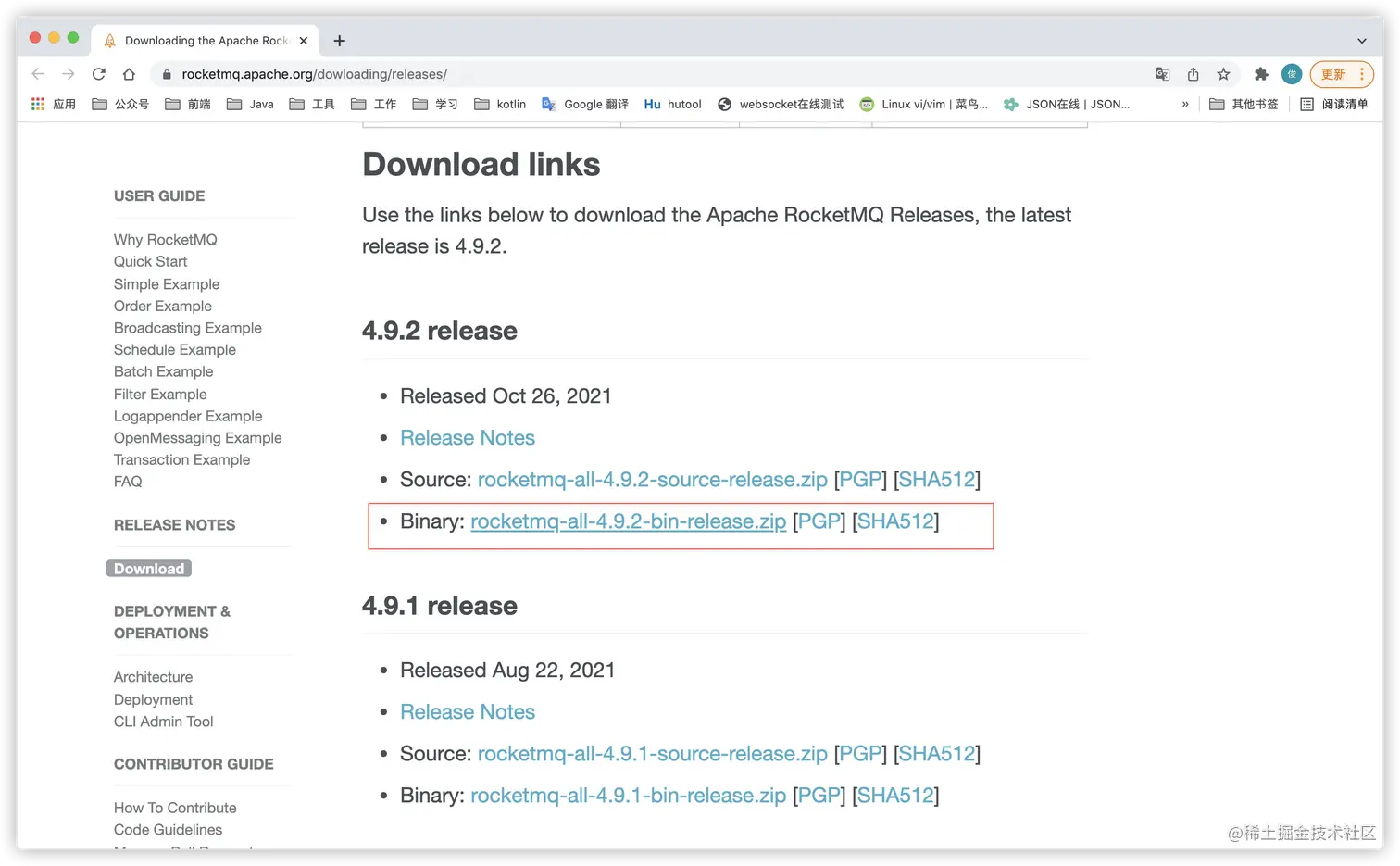Open the browser home icon
The width and height of the screenshot is (1400, 866).
coord(129,74)
